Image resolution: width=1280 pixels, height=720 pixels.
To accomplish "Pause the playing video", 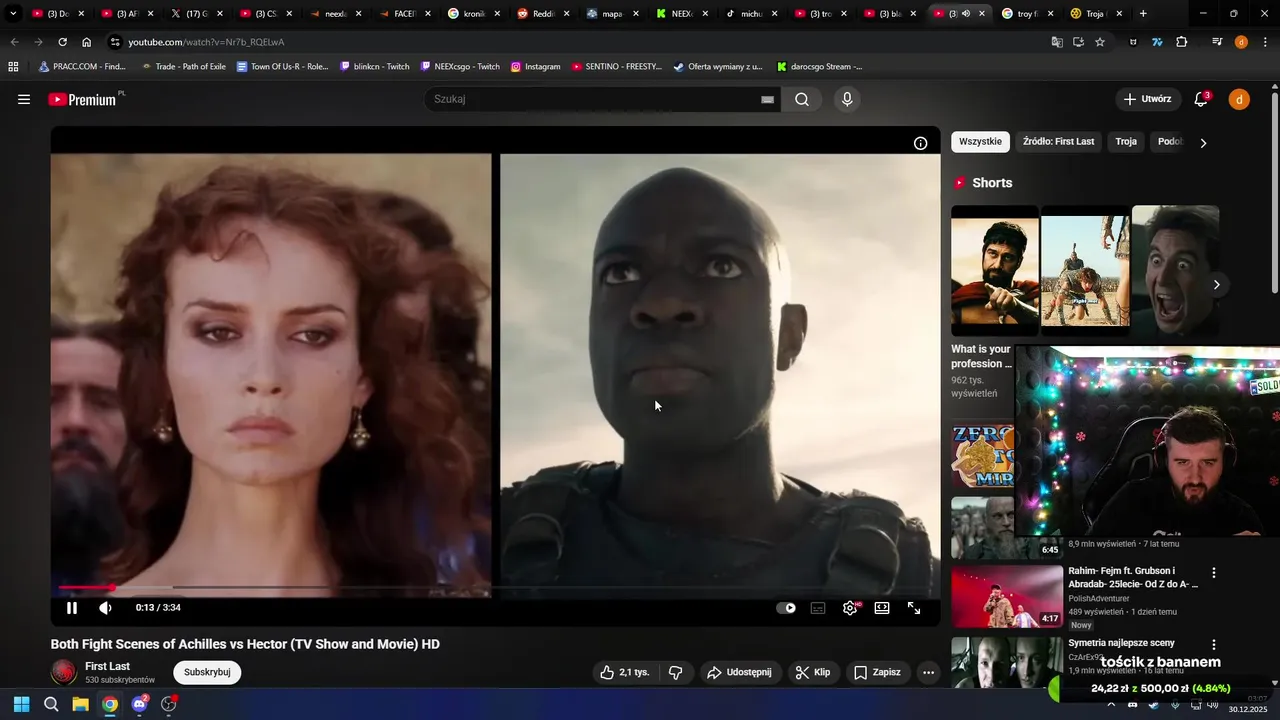I will (72, 608).
